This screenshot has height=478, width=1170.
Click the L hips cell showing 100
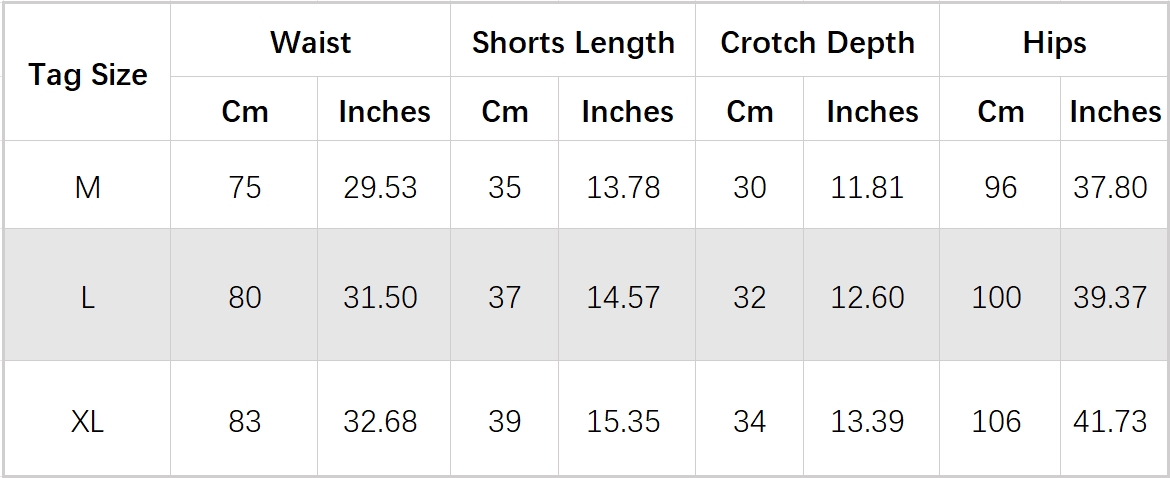tap(997, 297)
